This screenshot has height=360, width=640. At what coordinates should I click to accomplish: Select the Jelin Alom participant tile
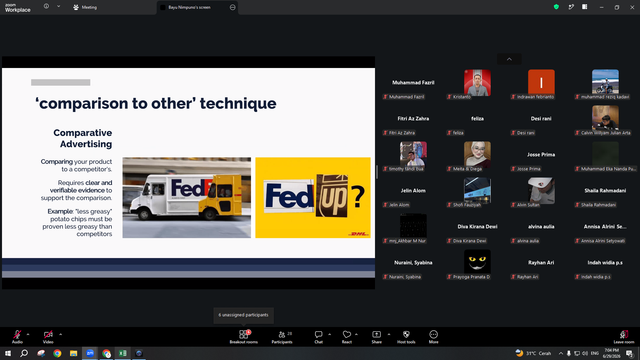click(413, 193)
